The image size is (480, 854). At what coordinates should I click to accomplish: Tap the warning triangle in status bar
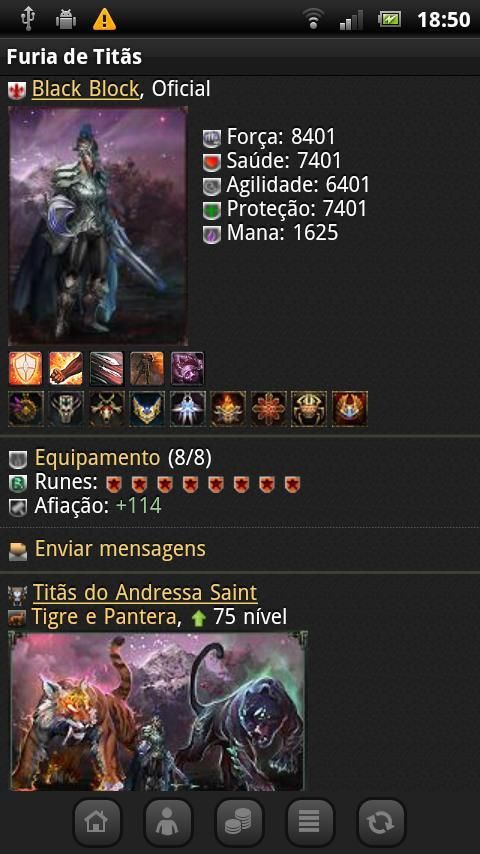104,20
